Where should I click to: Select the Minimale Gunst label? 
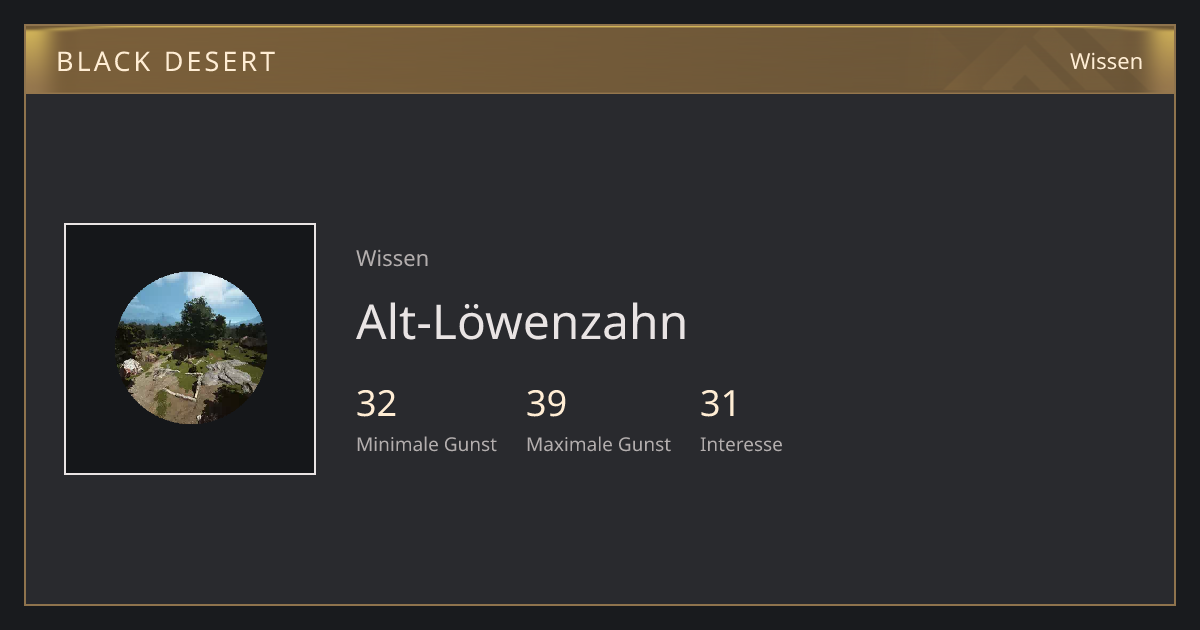426,444
